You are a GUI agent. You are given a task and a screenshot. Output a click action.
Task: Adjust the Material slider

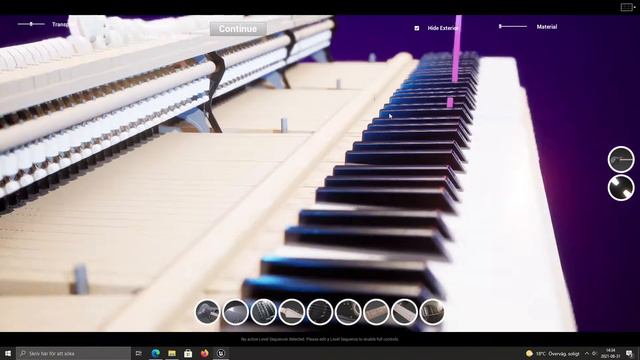(x=513, y=27)
